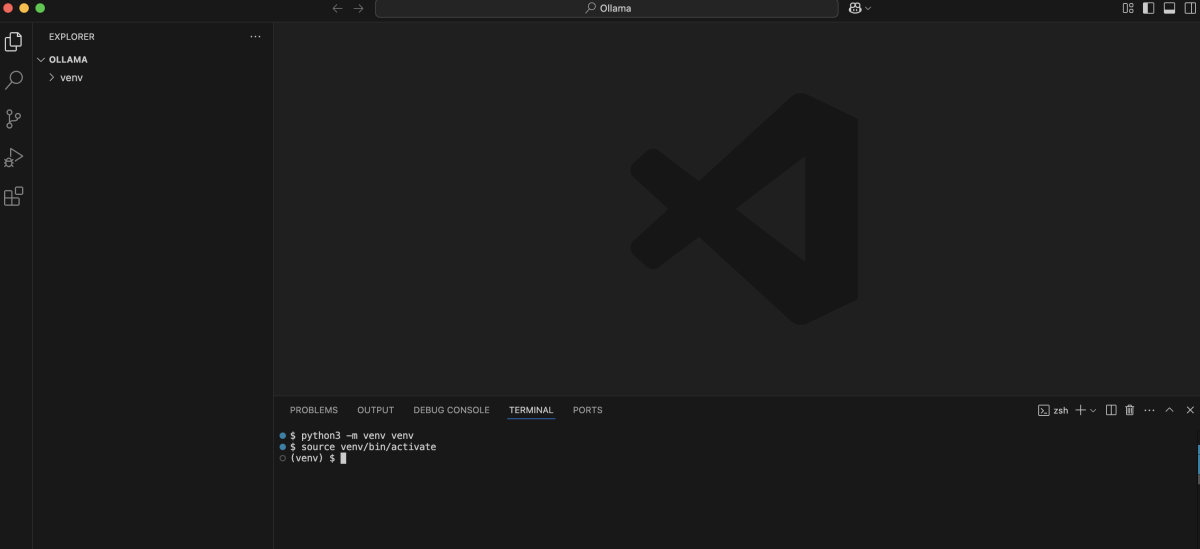Screen dimensions: 1200x549
Task: Open the Run and Debug view
Action: [x=14, y=158]
